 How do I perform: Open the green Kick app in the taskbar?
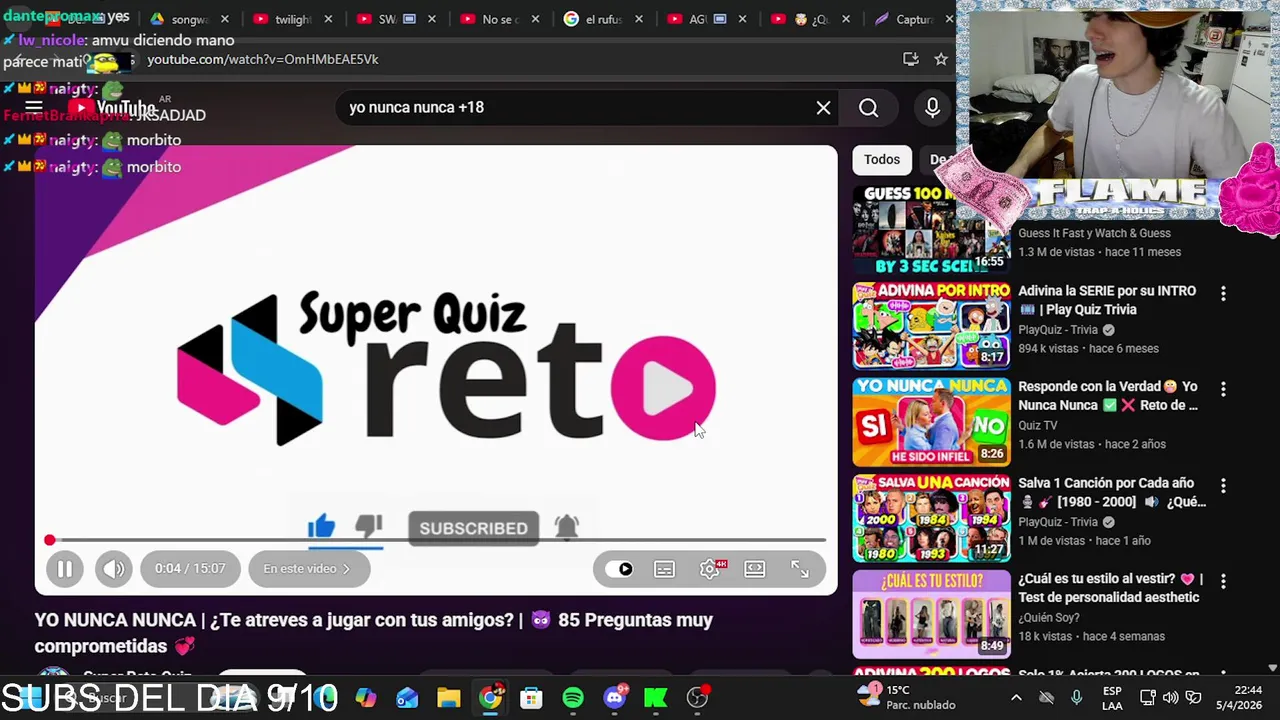point(656,697)
